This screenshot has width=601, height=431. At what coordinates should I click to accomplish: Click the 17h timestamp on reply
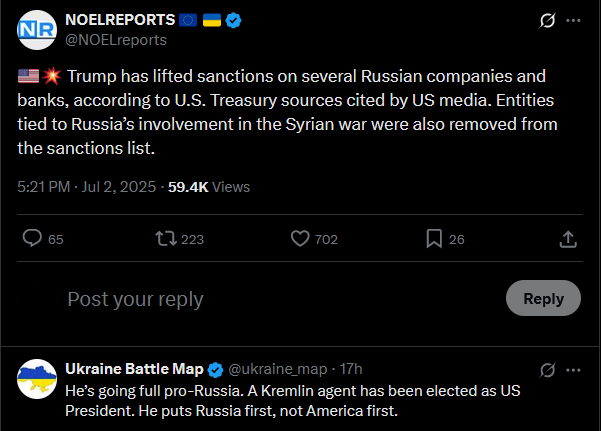tap(351, 369)
